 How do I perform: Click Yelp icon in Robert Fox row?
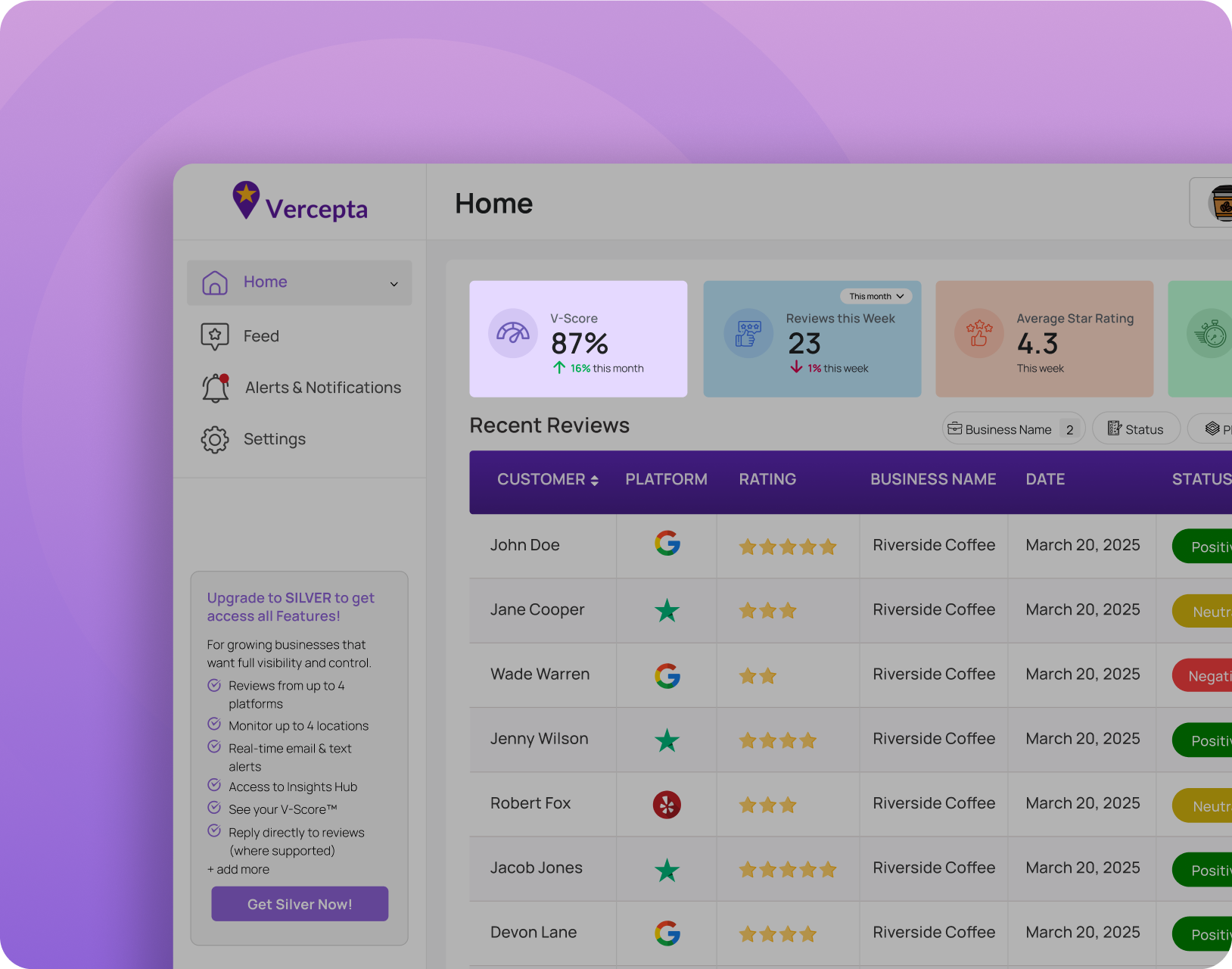coord(667,805)
